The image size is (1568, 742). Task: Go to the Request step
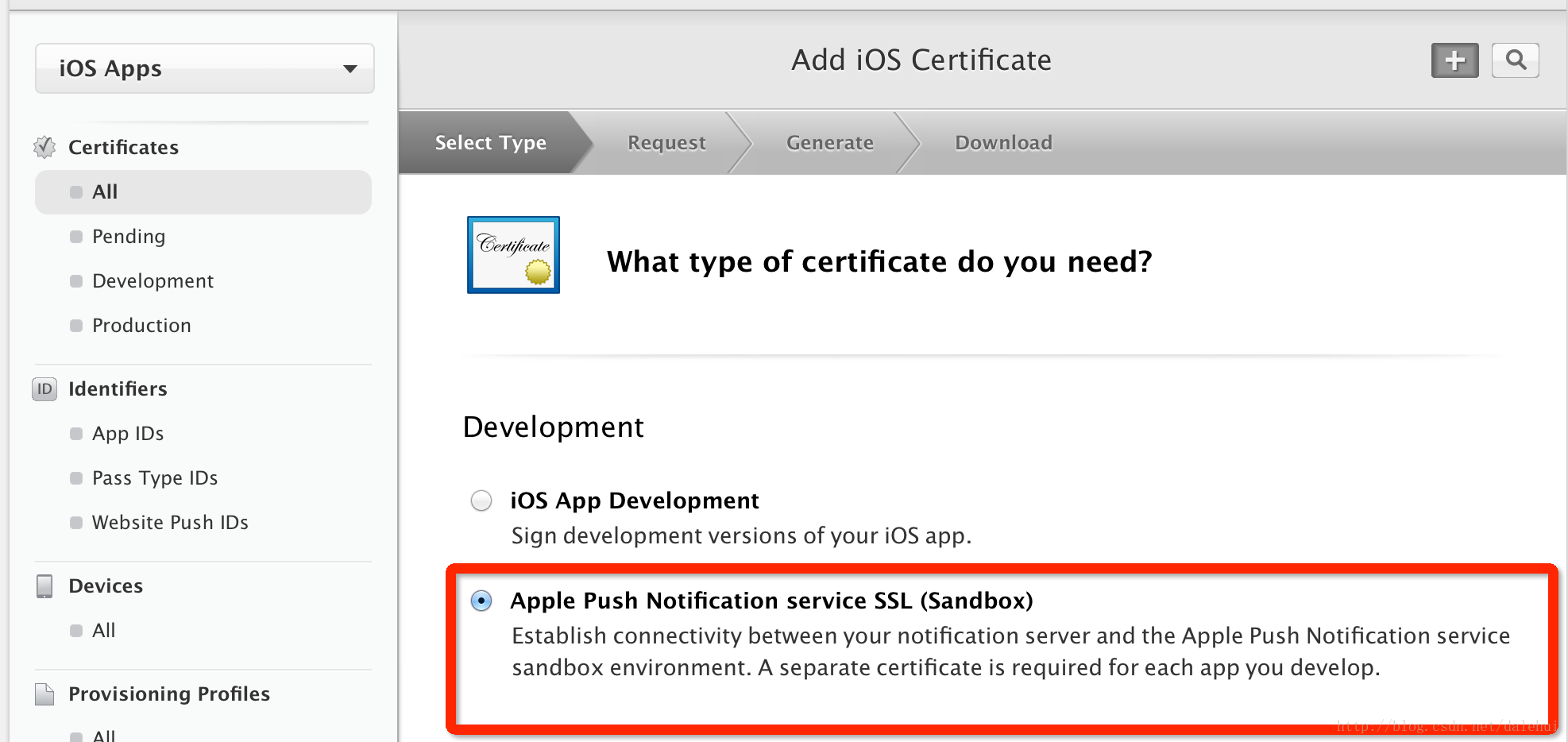pos(666,142)
